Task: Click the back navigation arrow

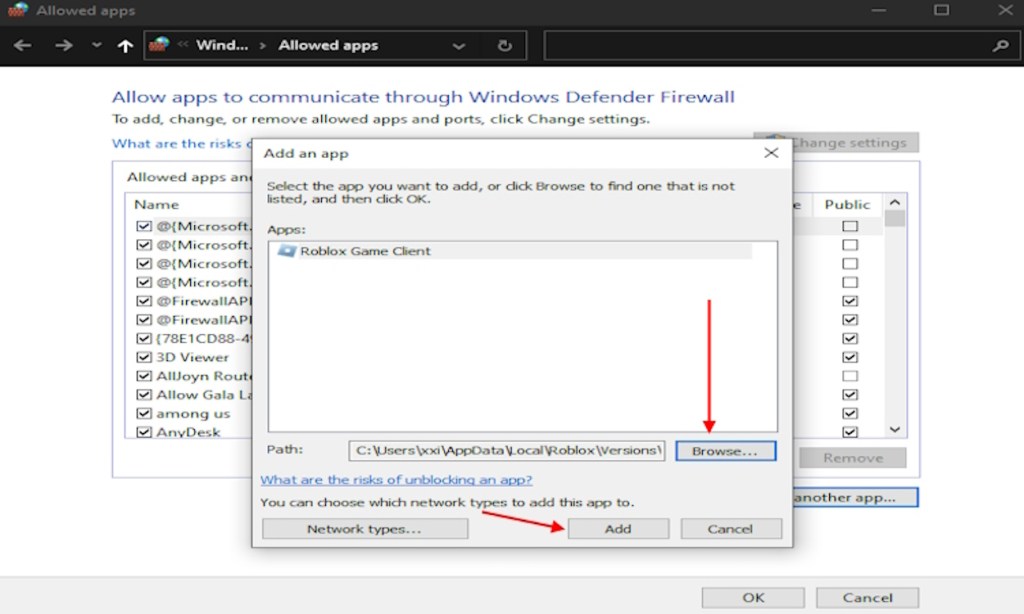Action: pyautogui.click(x=22, y=45)
